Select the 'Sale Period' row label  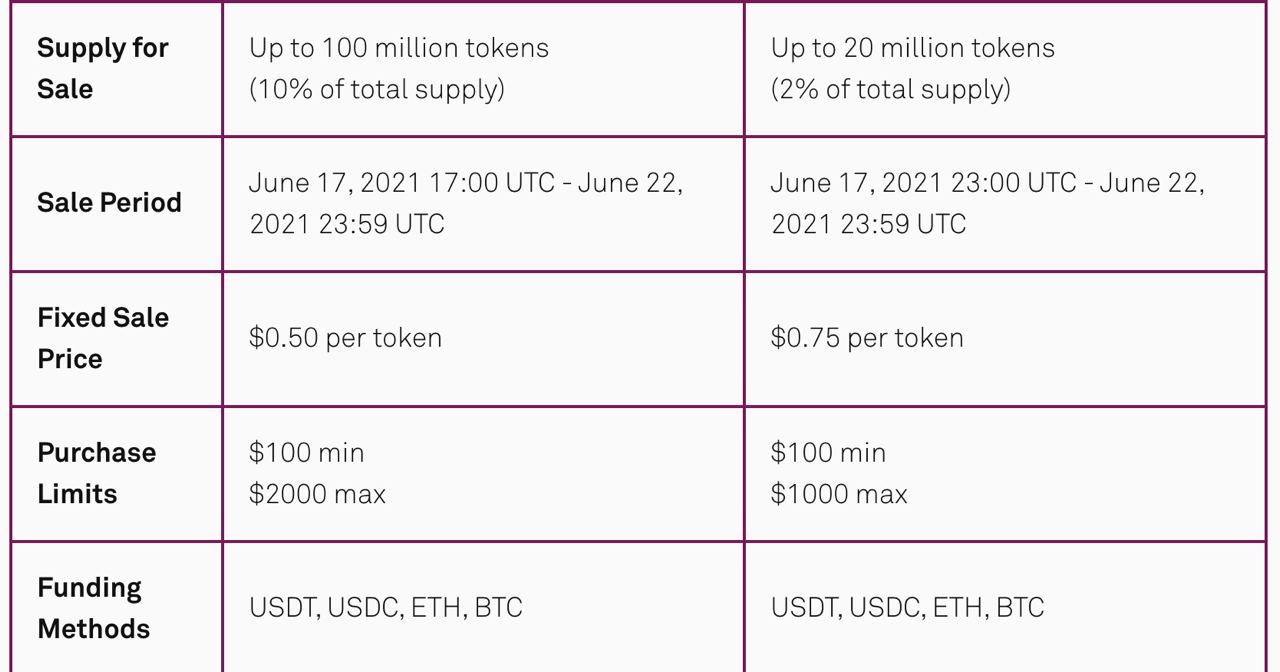pyautogui.click(x=110, y=203)
